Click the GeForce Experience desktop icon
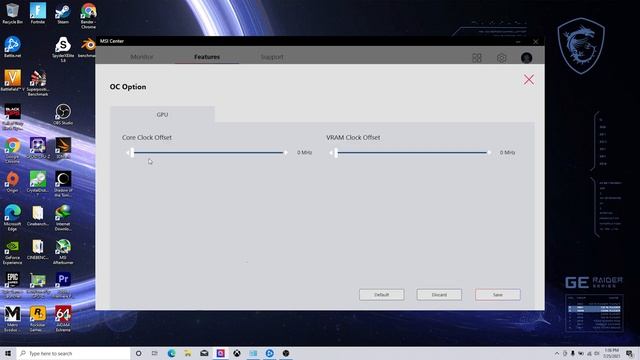 point(12,251)
